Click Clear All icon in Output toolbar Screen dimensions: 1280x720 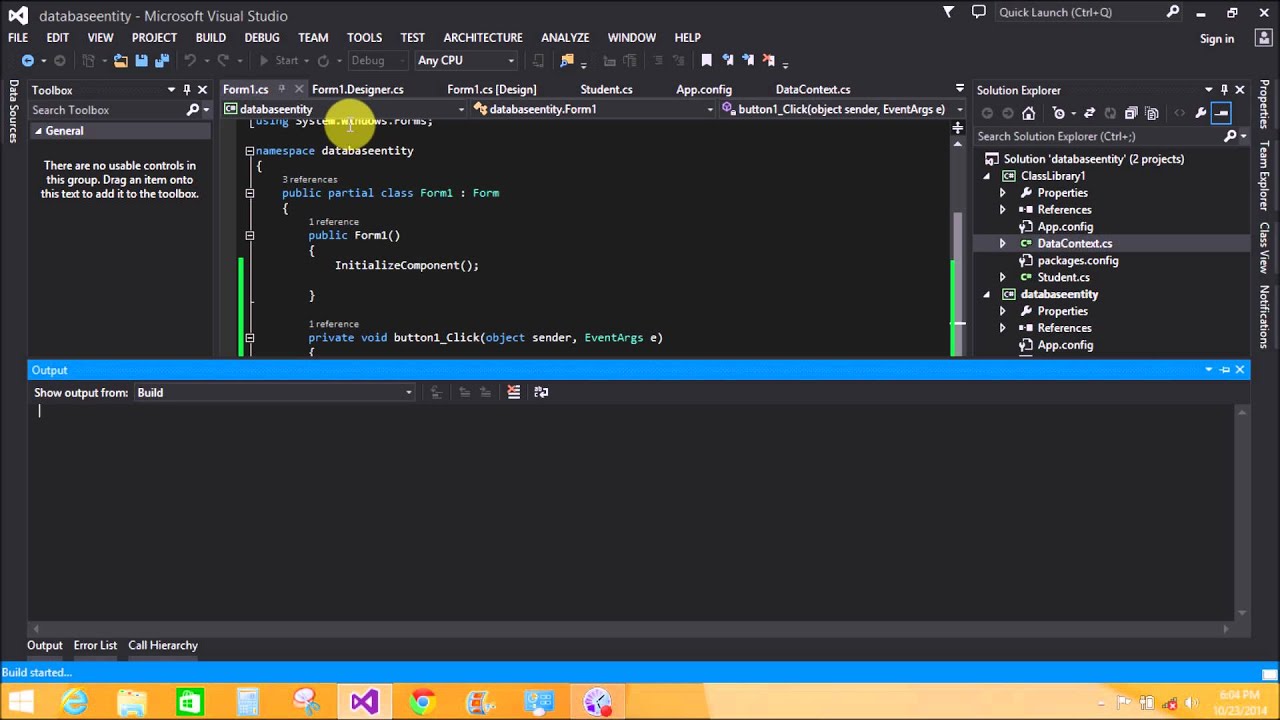click(514, 392)
